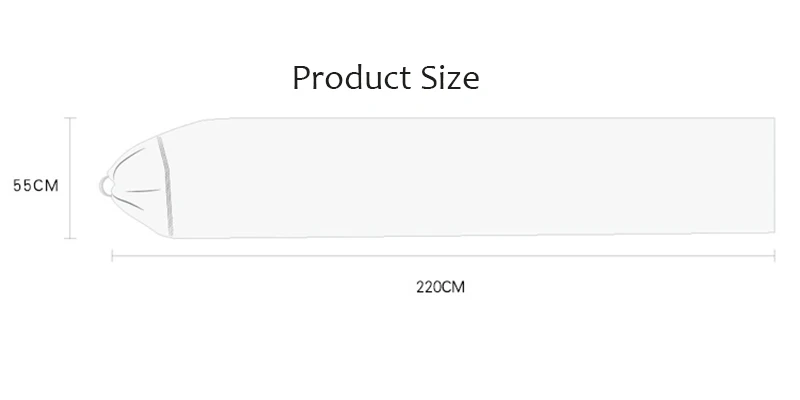Click the top edge of bag outline
The image size is (800, 400).
pos(490,118)
